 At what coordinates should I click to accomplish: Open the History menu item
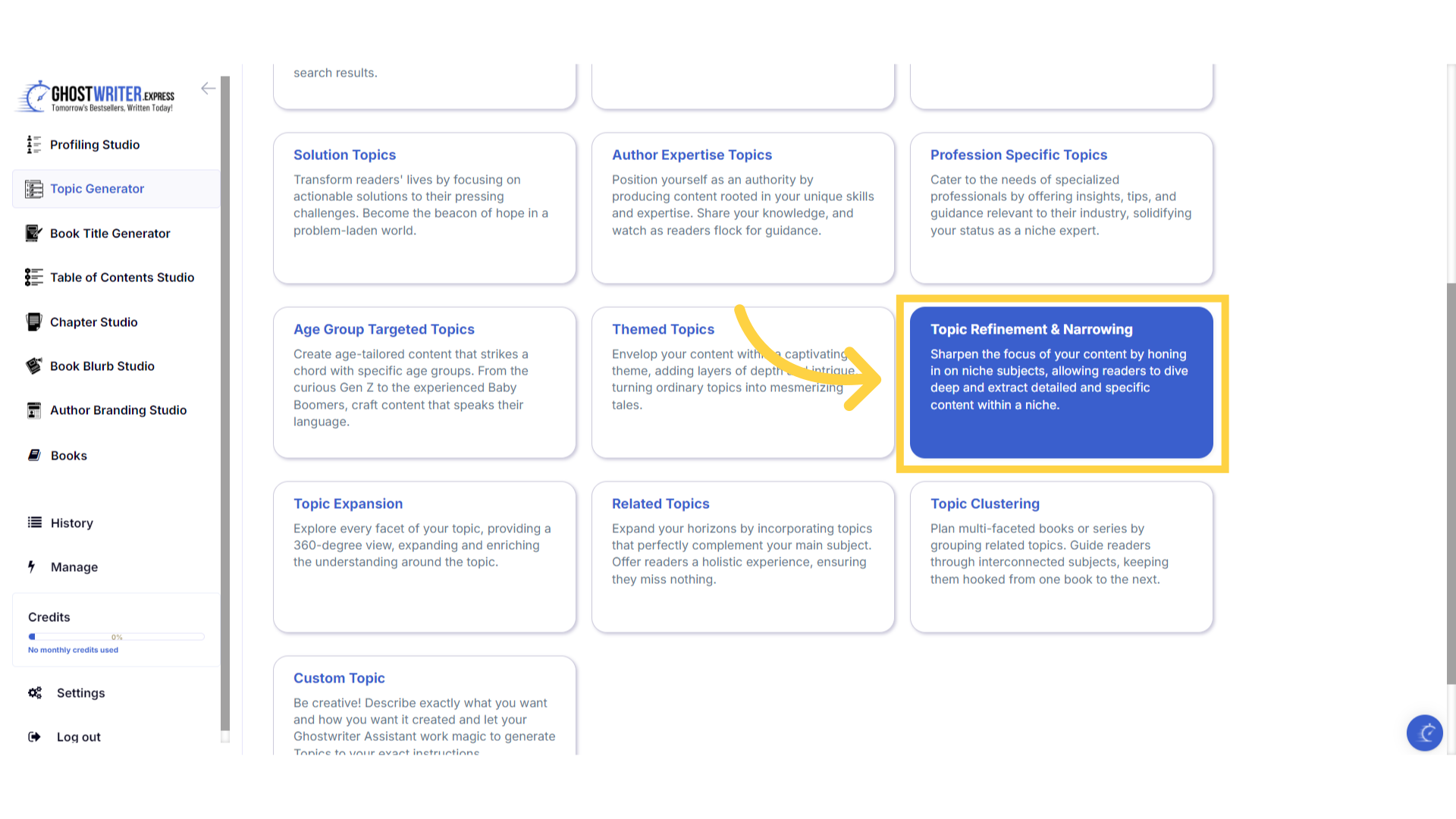tap(71, 523)
